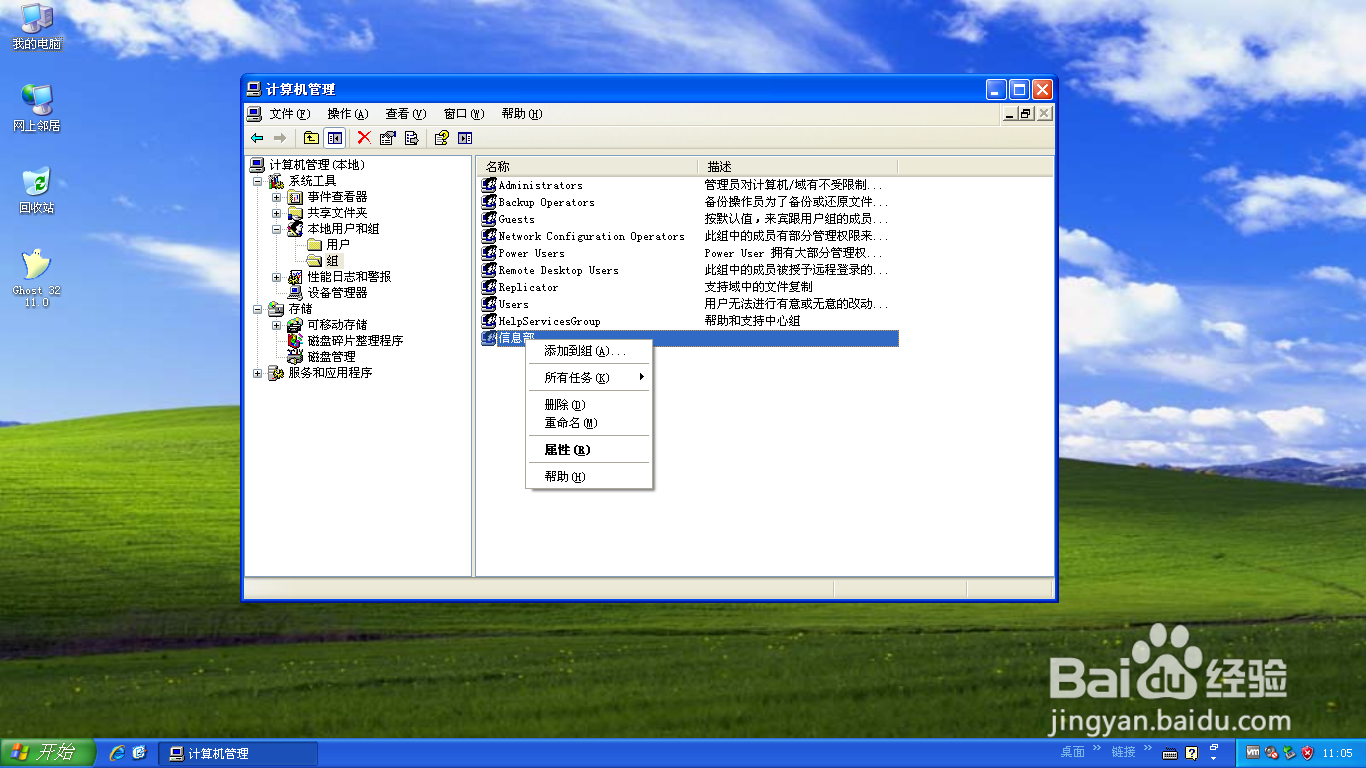Select the 计算机管理(本地) root node
Image resolution: width=1366 pixels, height=768 pixels.
click(317, 165)
